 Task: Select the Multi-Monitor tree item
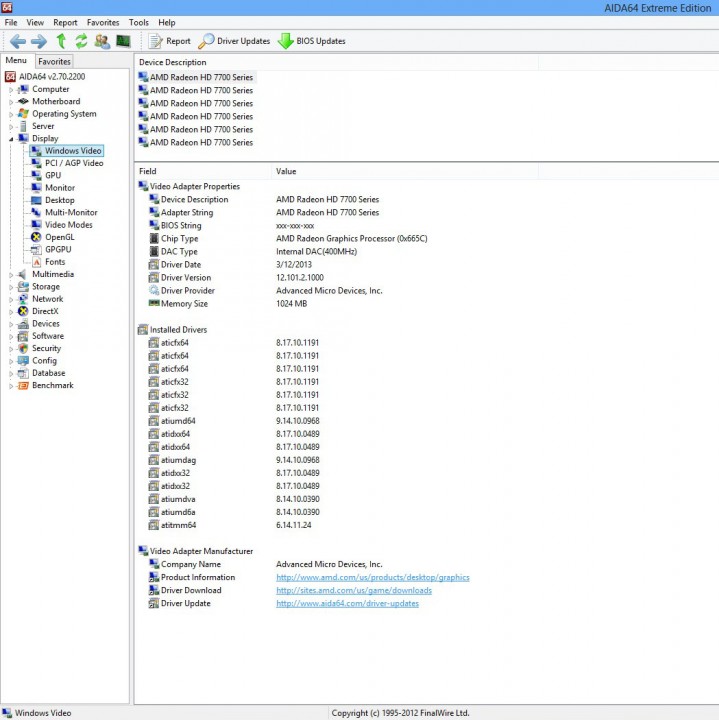pos(64,213)
